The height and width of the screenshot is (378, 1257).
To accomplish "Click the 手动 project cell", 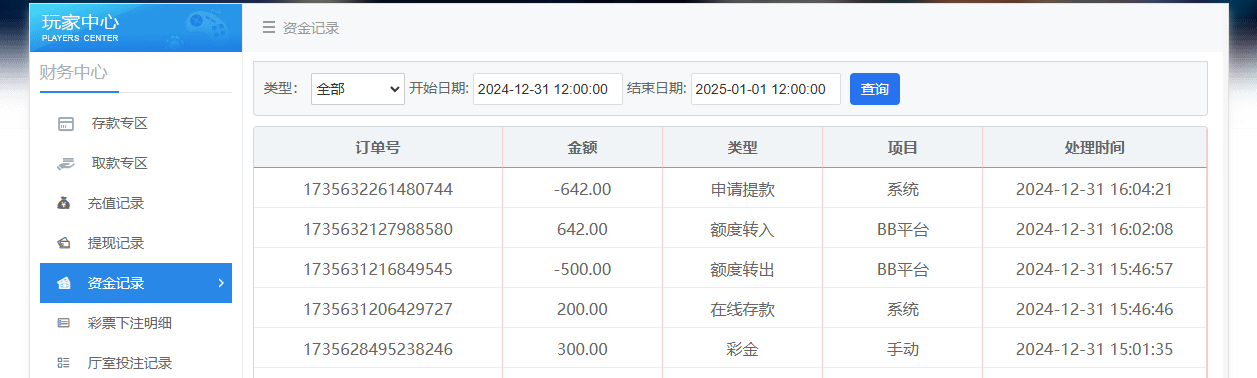I will coord(902,349).
